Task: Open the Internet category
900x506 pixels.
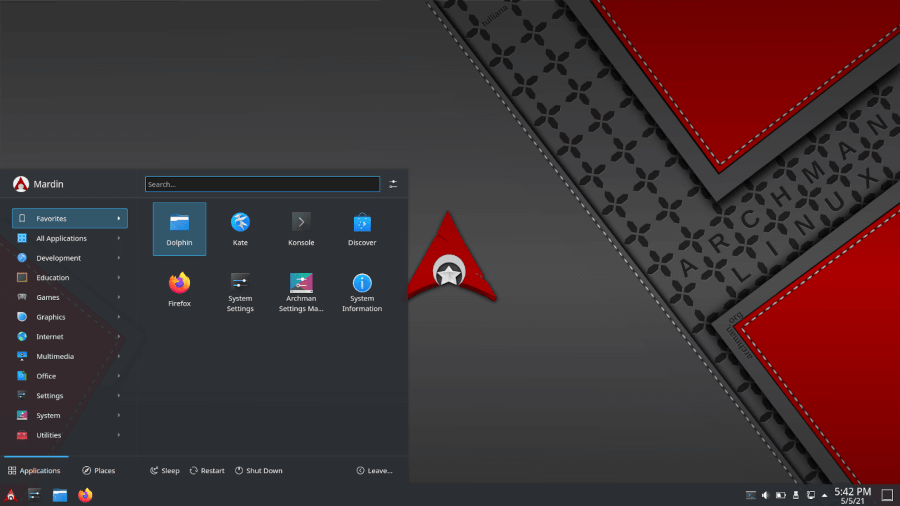Action: (69, 337)
